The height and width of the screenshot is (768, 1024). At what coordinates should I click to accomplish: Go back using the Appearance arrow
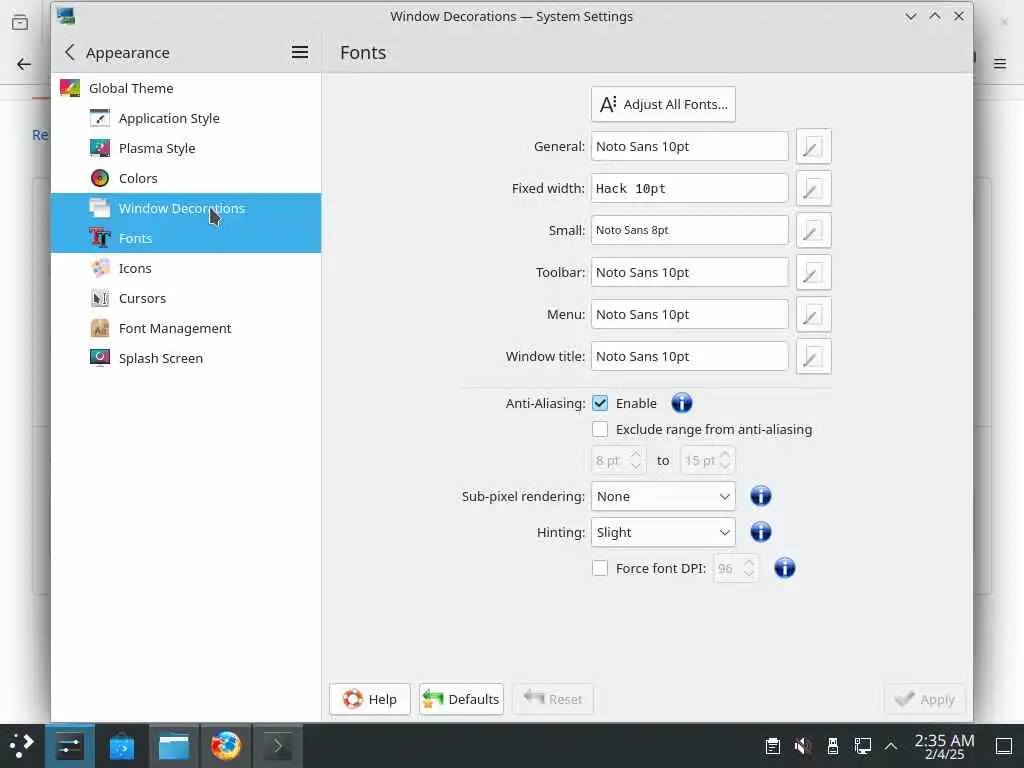70,52
